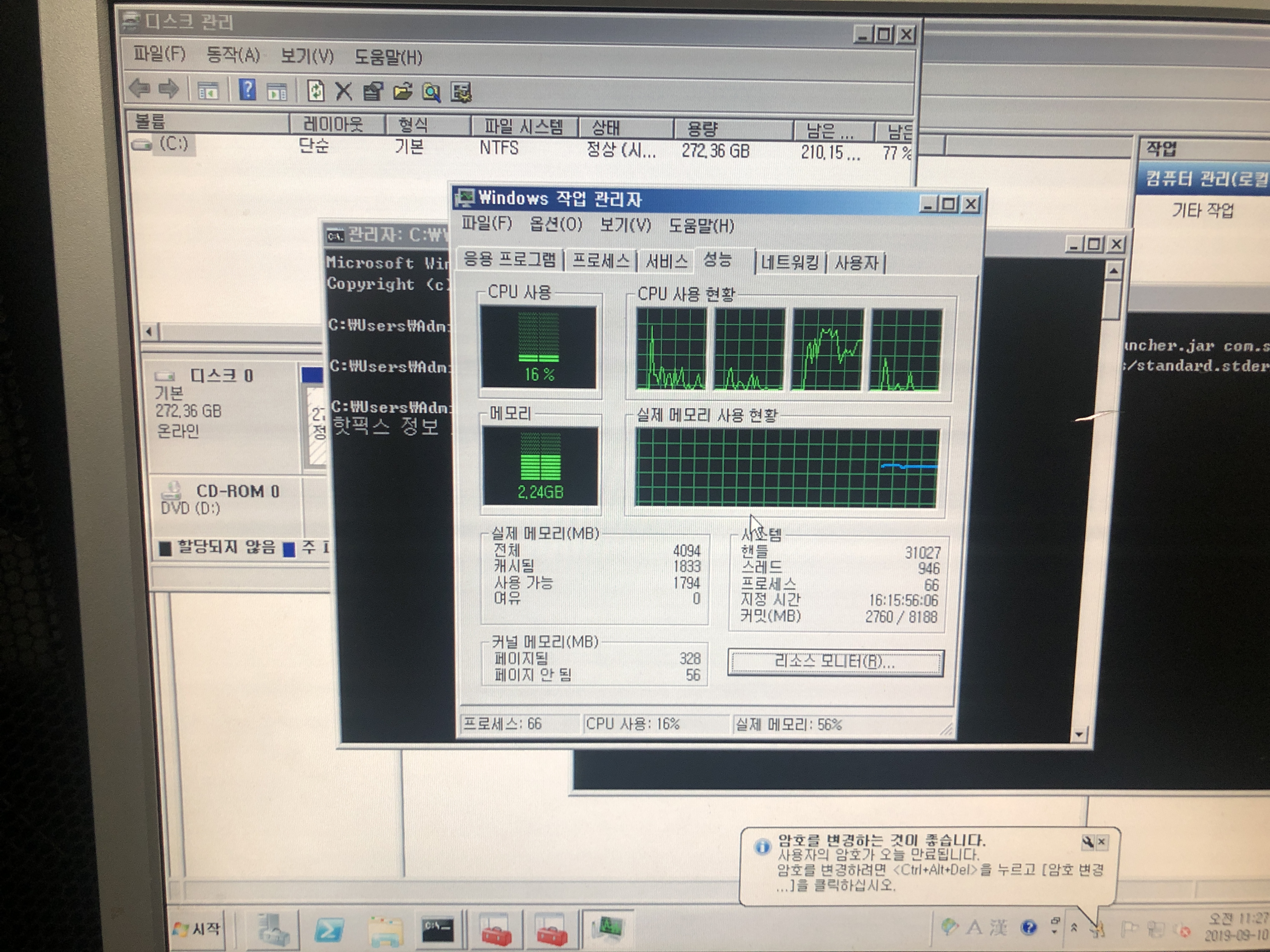Click the Delete X icon in toolbar
The image size is (1270, 952).
pyautogui.click(x=343, y=91)
